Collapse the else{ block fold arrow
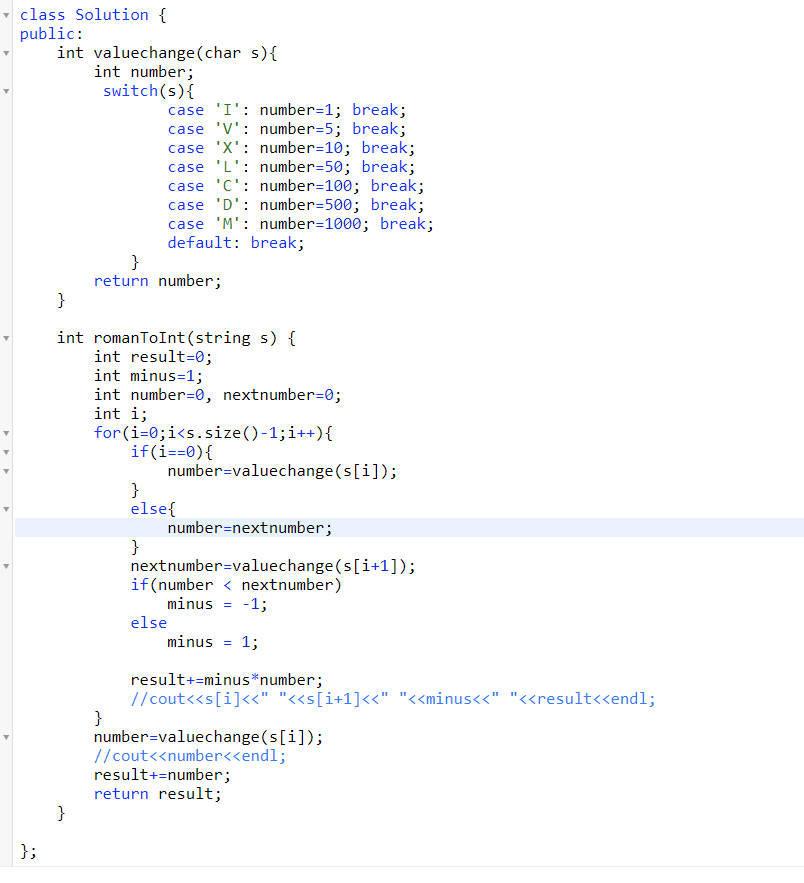The width and height of the screenshot is (804, 883). 6,510
